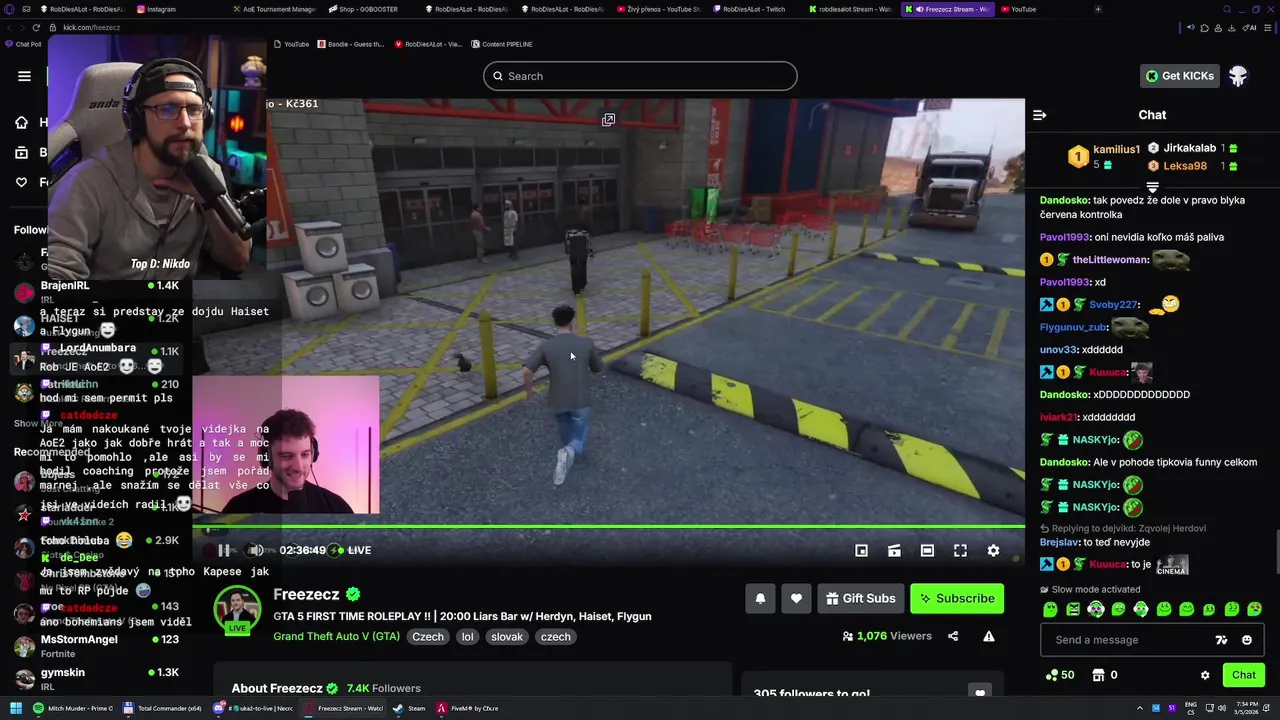Click Replying to dejvikd message reference
This screenshot has width=1280, height=720.
click(x=1123, y=528)
